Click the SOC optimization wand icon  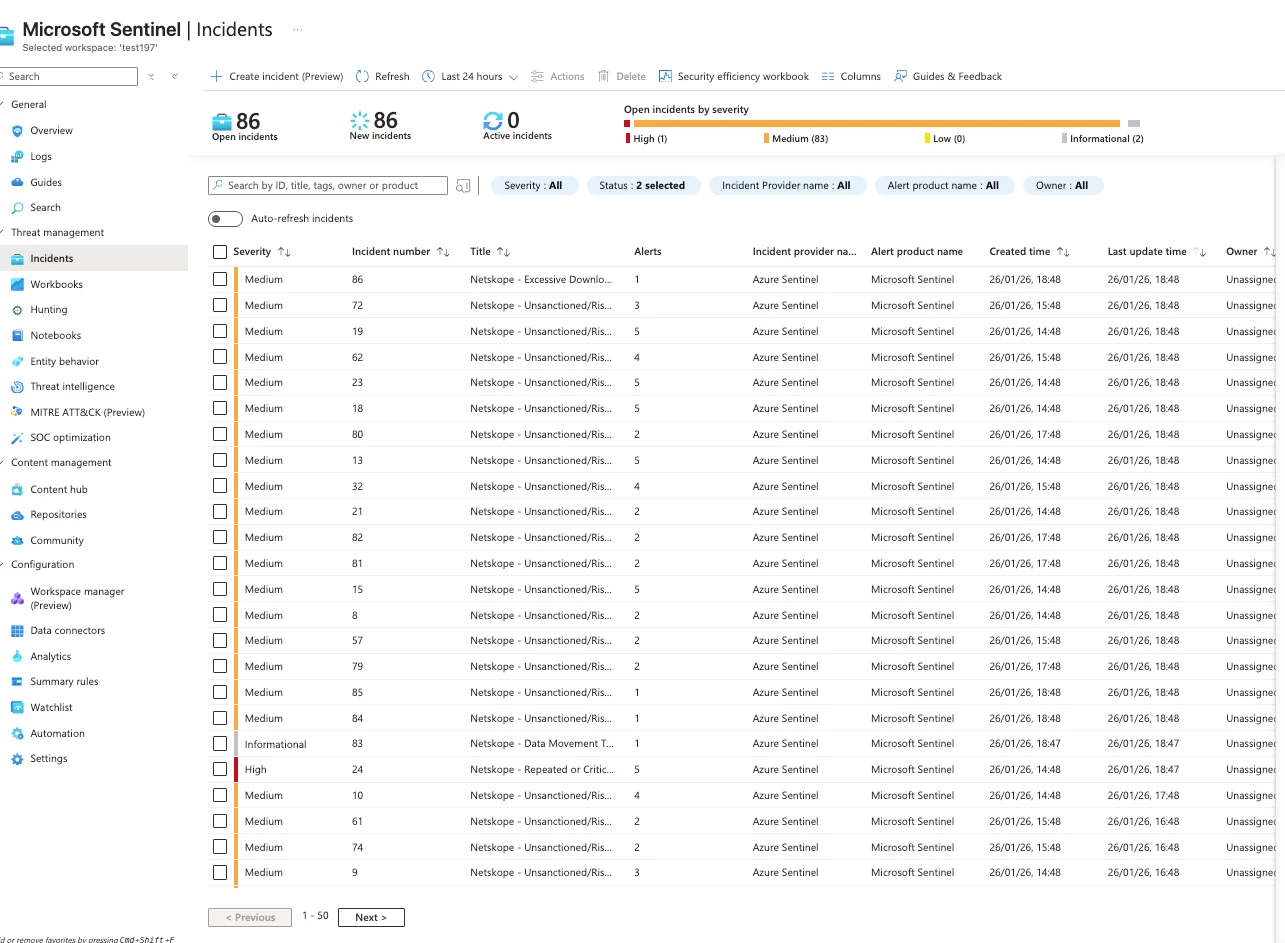(x=17, y=438)
